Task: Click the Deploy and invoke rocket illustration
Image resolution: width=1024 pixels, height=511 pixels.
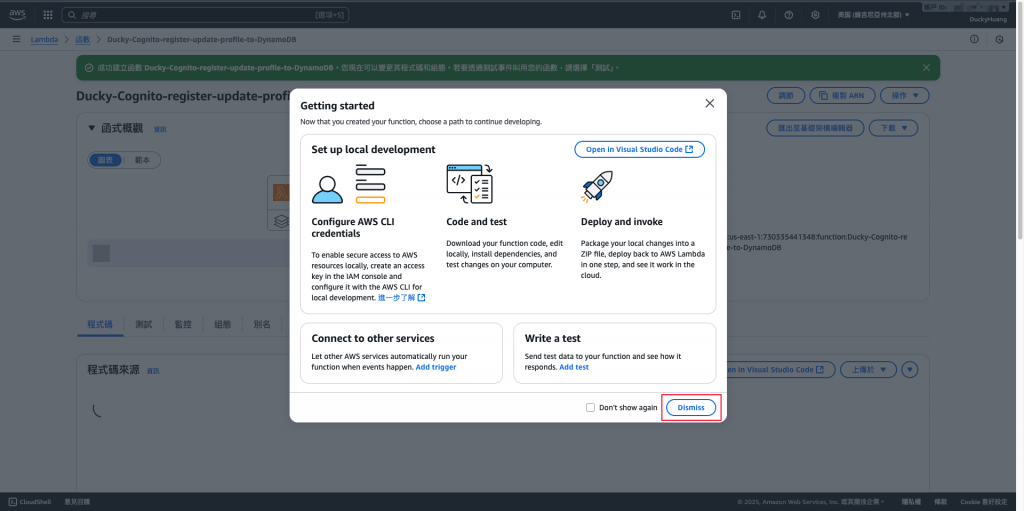Action: (x=597, y=186)
